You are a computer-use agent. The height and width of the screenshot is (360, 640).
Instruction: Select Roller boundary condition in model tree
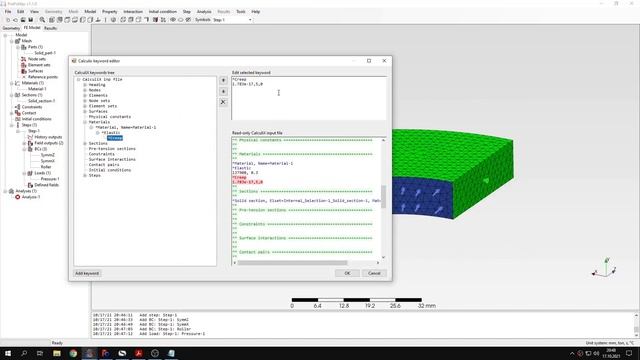tap(46, 167)
